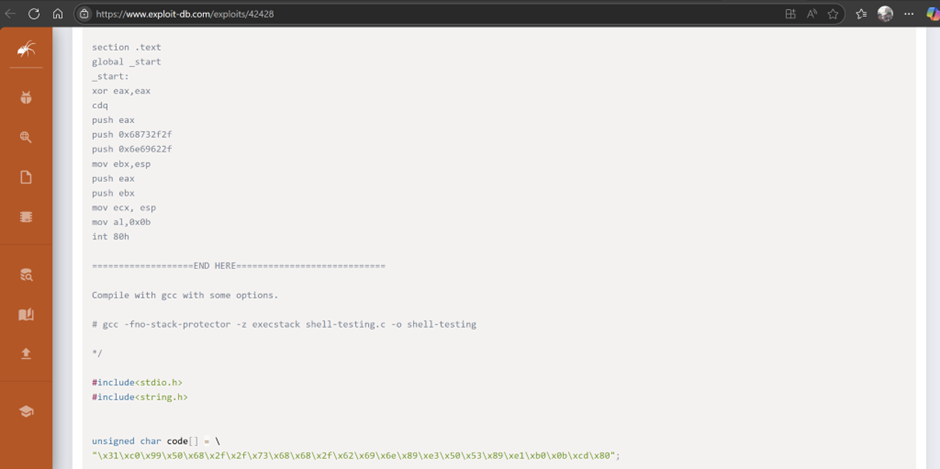Open split screen view in browser
Viewport: 940px width, 469px height.
(x=790, y=14)
